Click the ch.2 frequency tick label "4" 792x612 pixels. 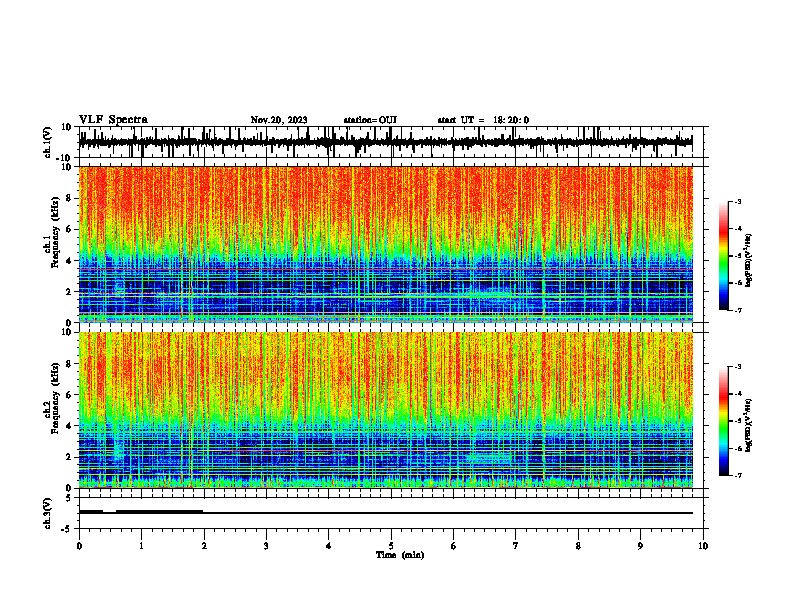point(69,426)
